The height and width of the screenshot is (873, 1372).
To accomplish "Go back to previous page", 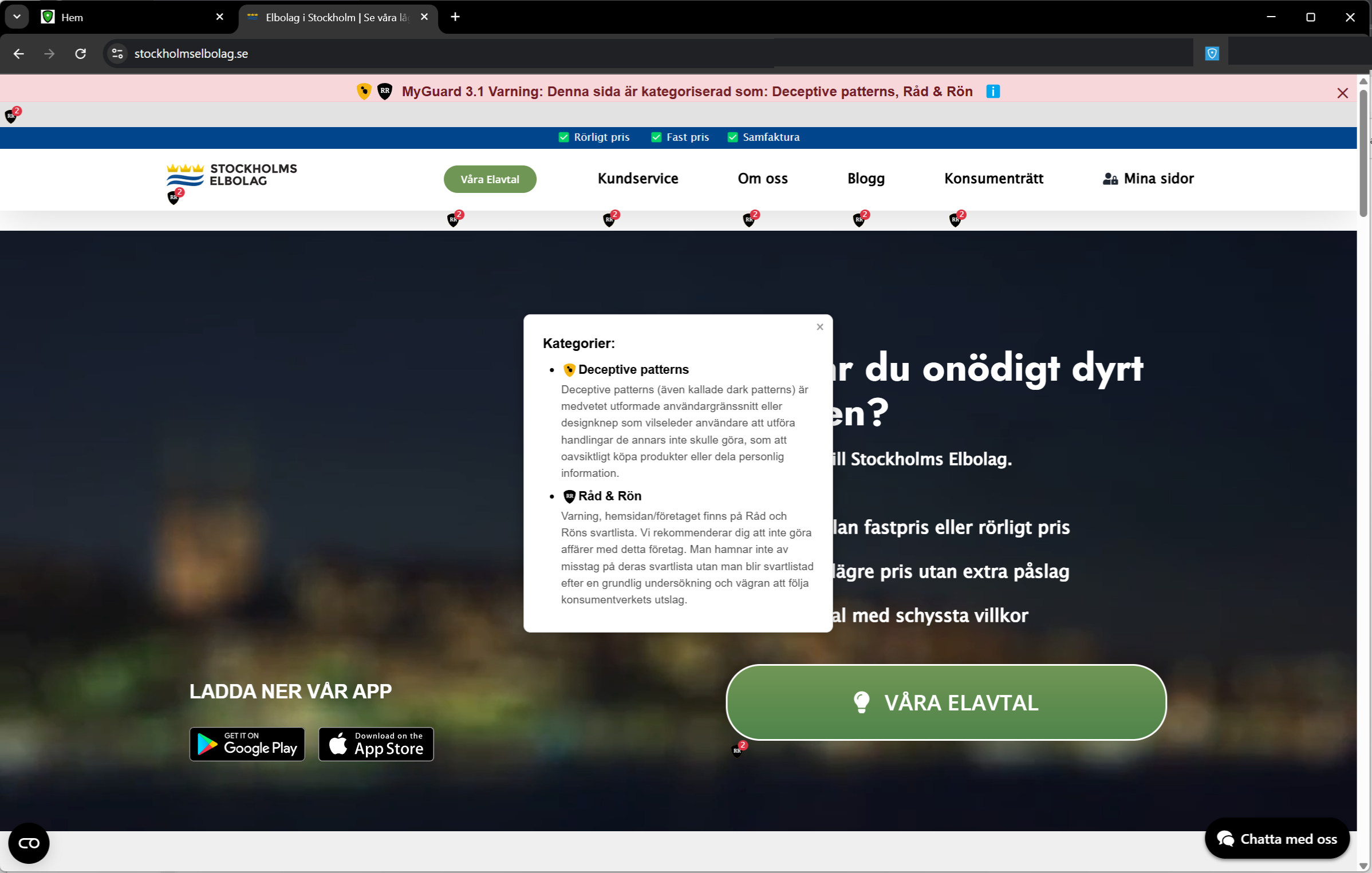I will [18, 54].
